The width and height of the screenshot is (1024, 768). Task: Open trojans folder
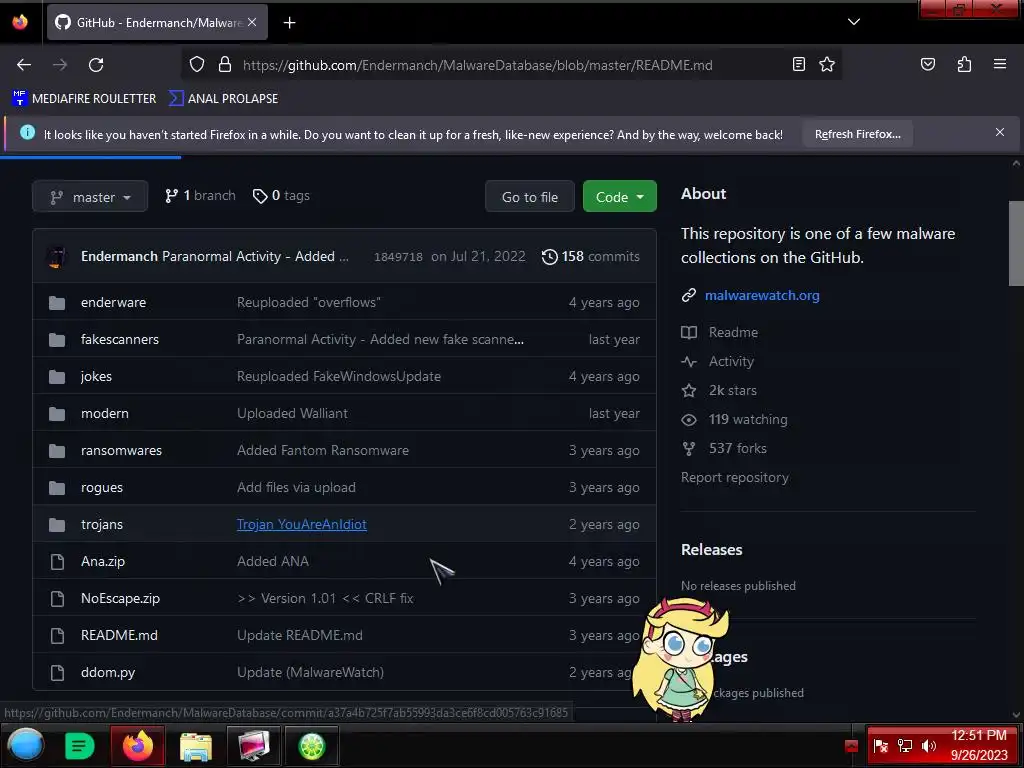pyautogui.click(x=102, y=524)
